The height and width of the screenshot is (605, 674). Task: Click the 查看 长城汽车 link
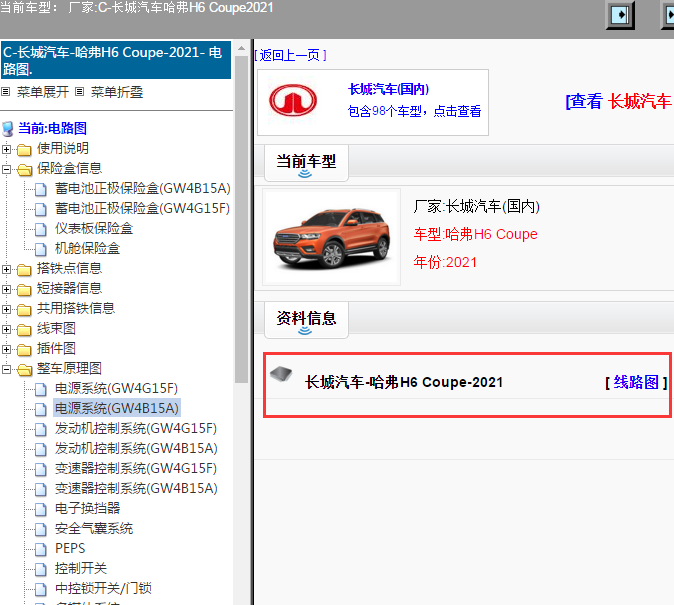pyautogui.click(x=619, y=101)
